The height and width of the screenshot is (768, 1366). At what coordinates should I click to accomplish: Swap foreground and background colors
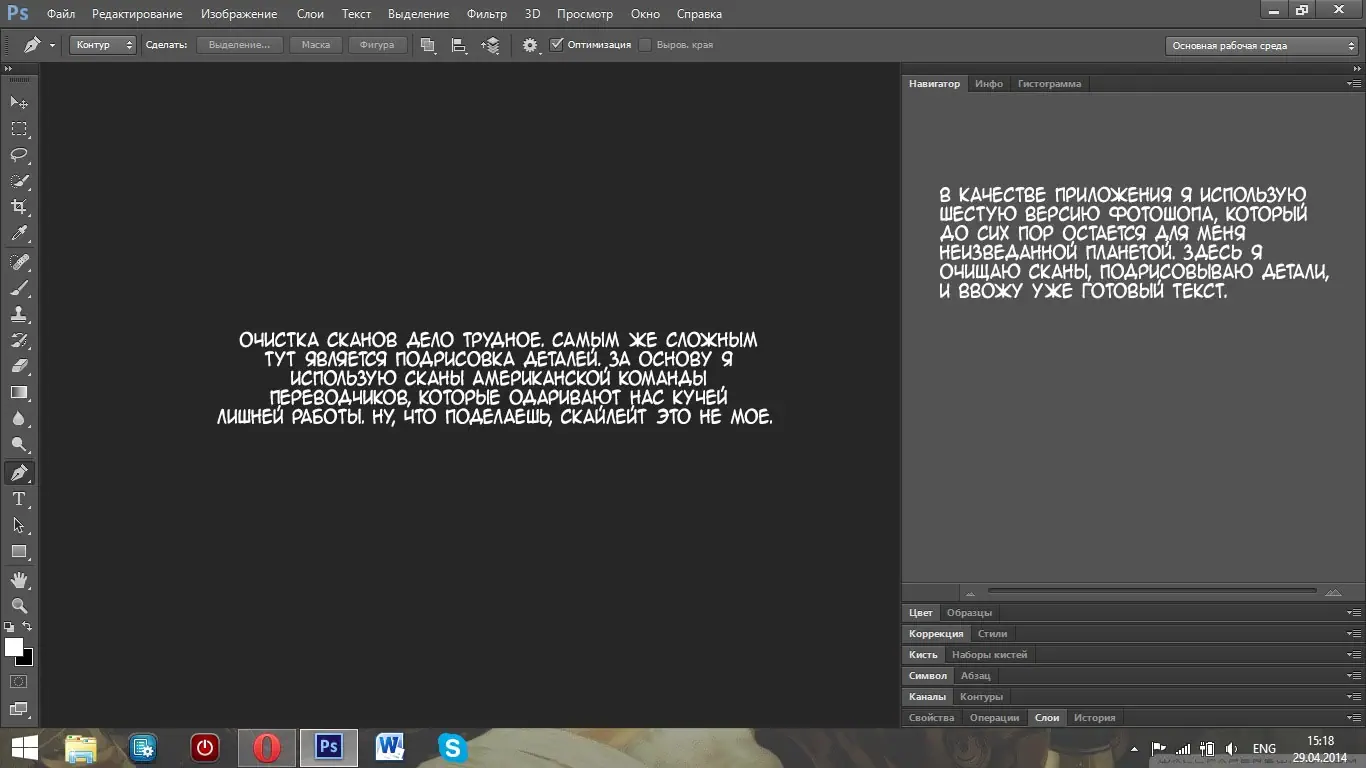(x=27, y=627)
